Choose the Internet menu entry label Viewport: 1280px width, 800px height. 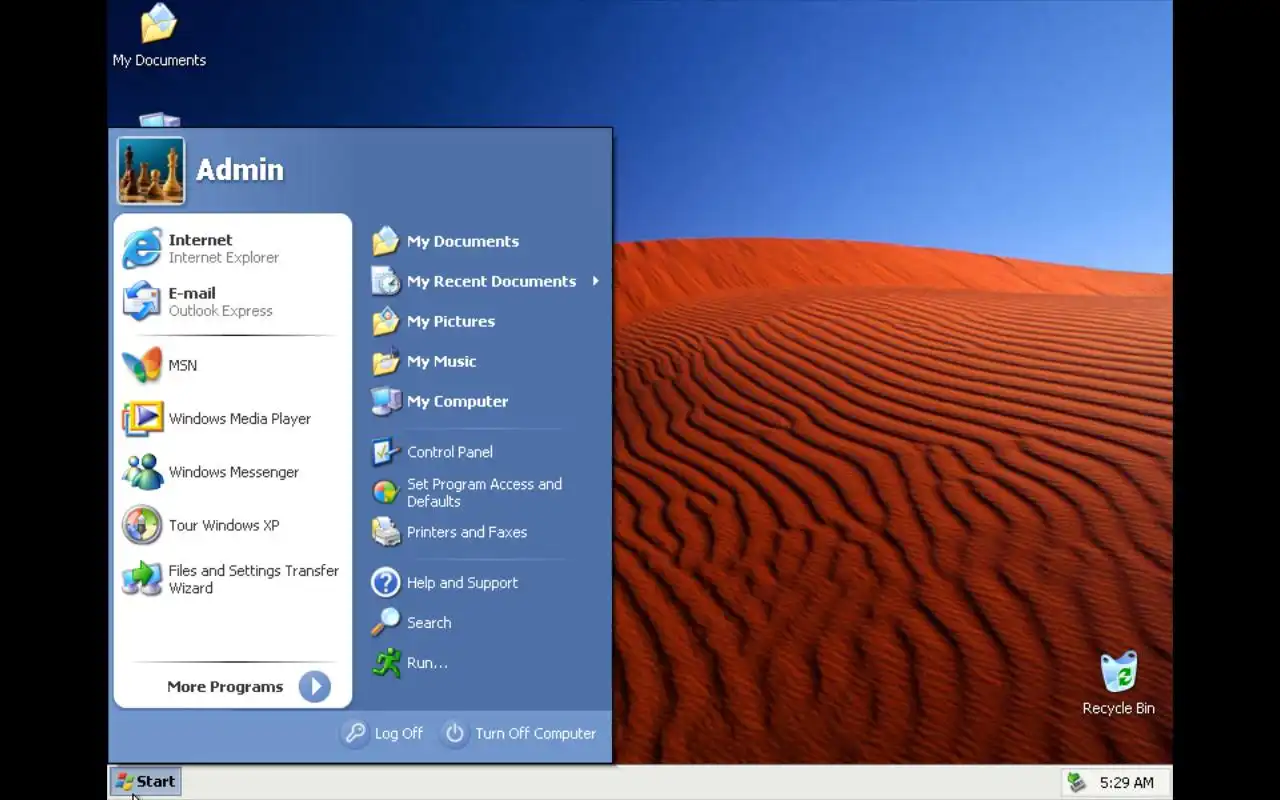point(200,240)
